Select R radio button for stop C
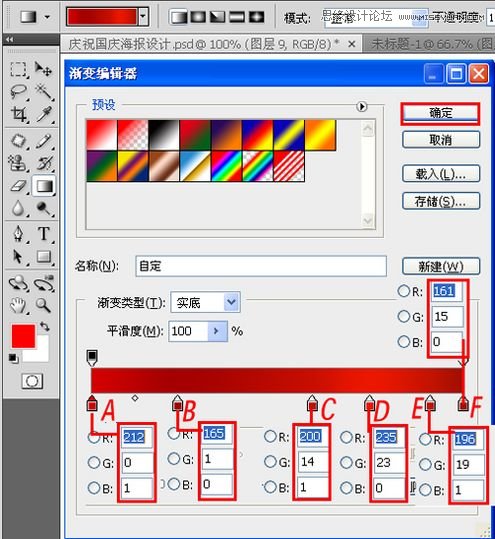This screenshot has width=495, height=539. coord(270,436)
